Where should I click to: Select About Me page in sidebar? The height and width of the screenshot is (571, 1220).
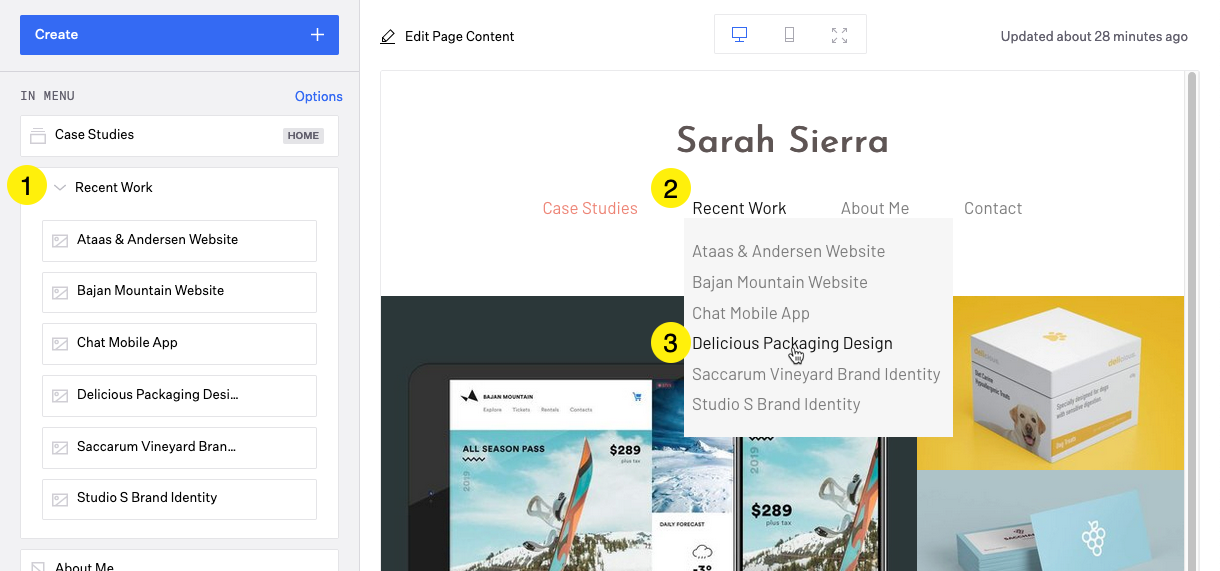(179, 561)
